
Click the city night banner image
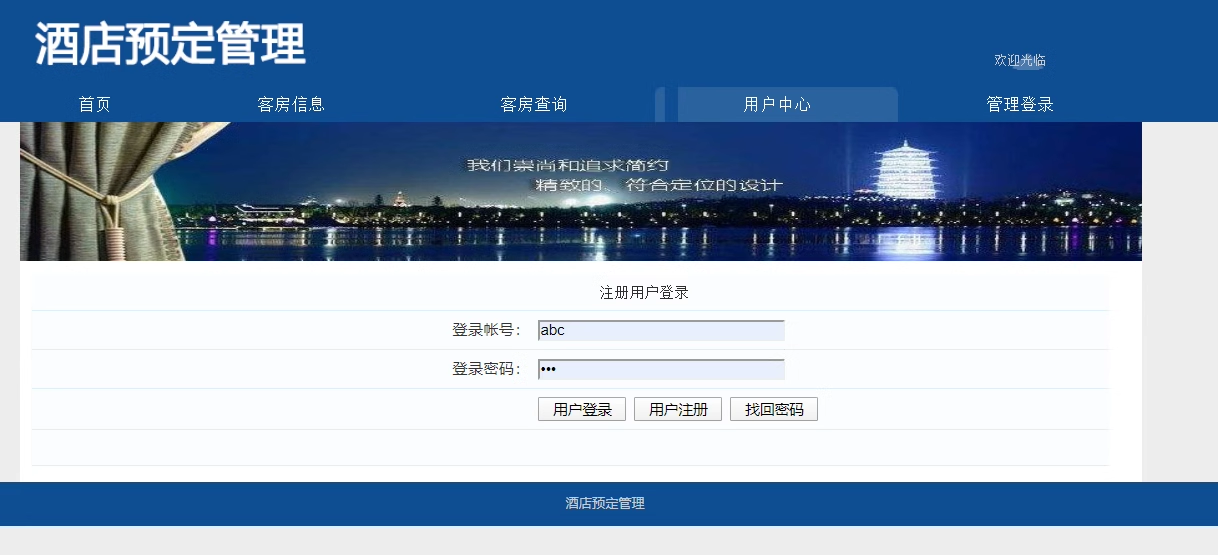point(581,191)
